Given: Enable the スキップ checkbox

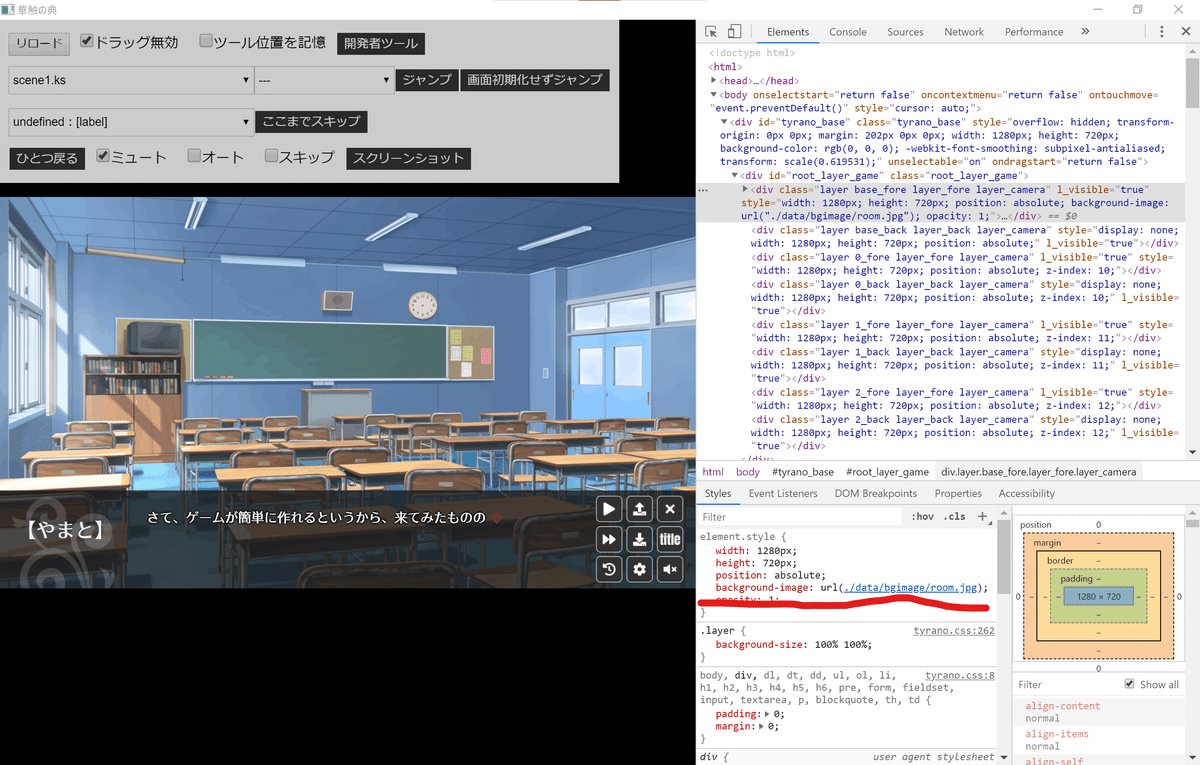Looking at the screenshot, I should click(x=271, y=156).
